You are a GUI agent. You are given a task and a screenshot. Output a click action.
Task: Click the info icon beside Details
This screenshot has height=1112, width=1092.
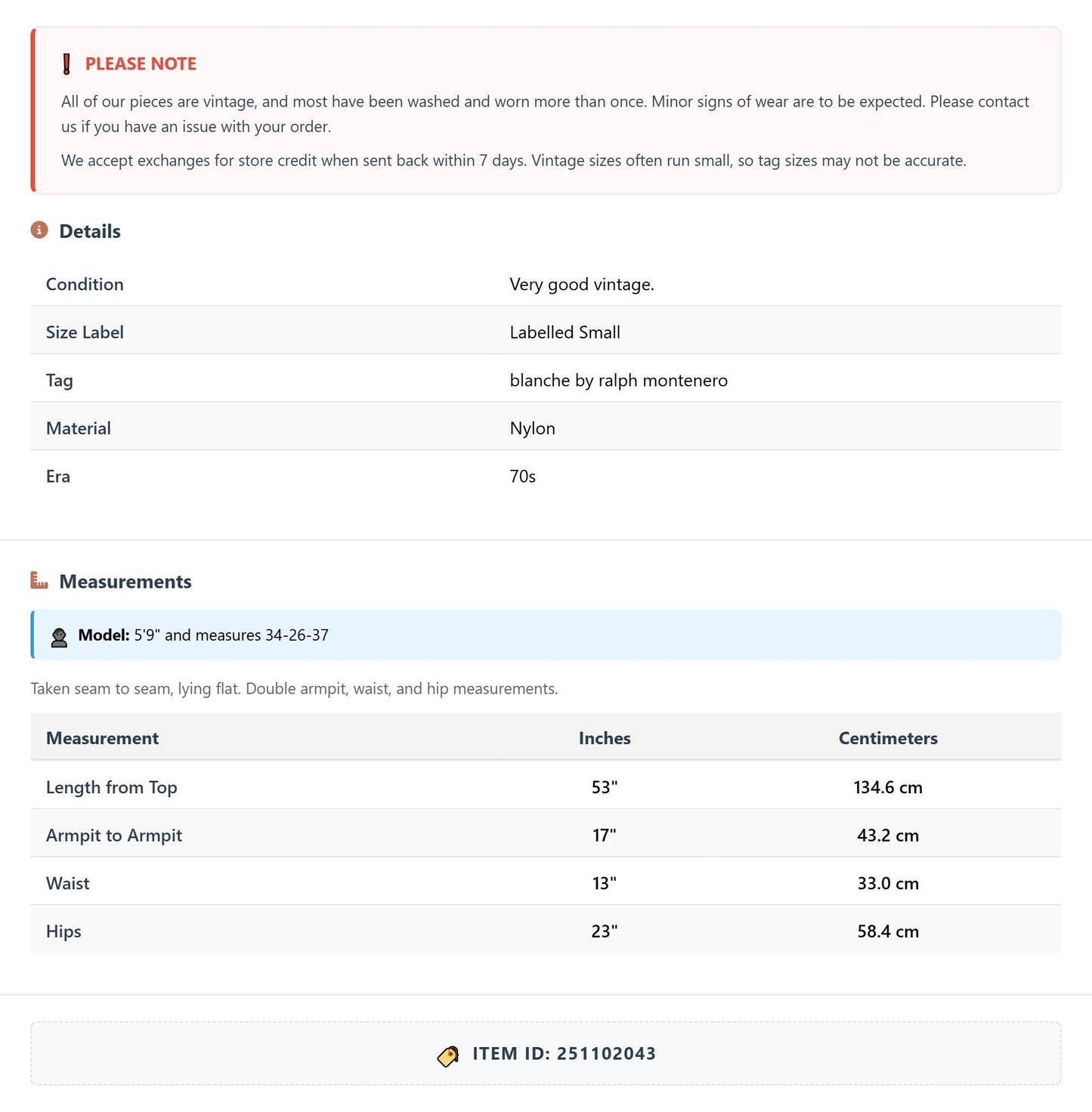[39, 230]
